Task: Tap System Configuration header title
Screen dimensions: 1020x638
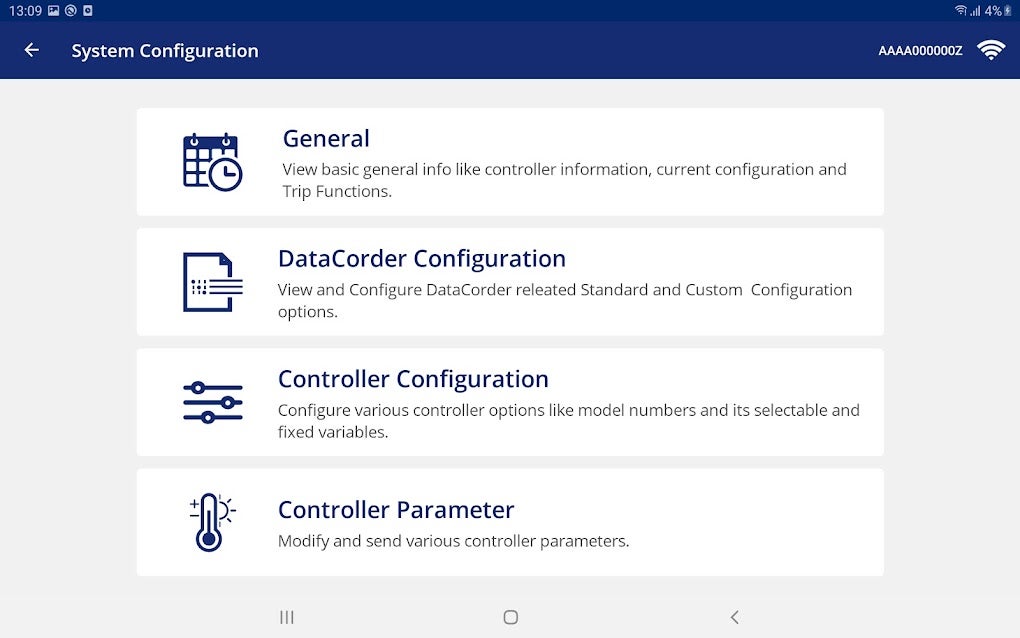Action: tap(165, 50)
